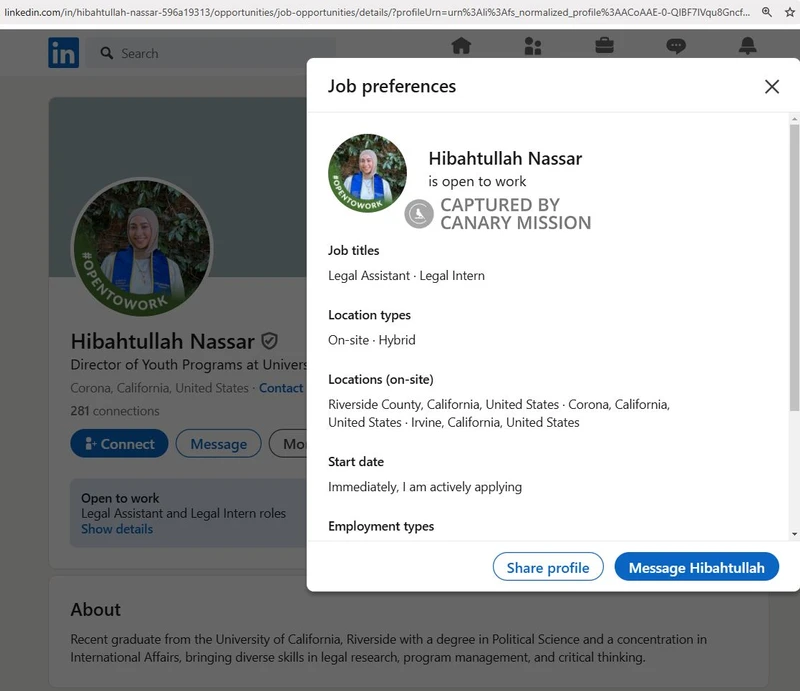Viewport: 800px width, 691px height.
Task: Go to the Home feed icon
Action: click(x=461, y=46)
